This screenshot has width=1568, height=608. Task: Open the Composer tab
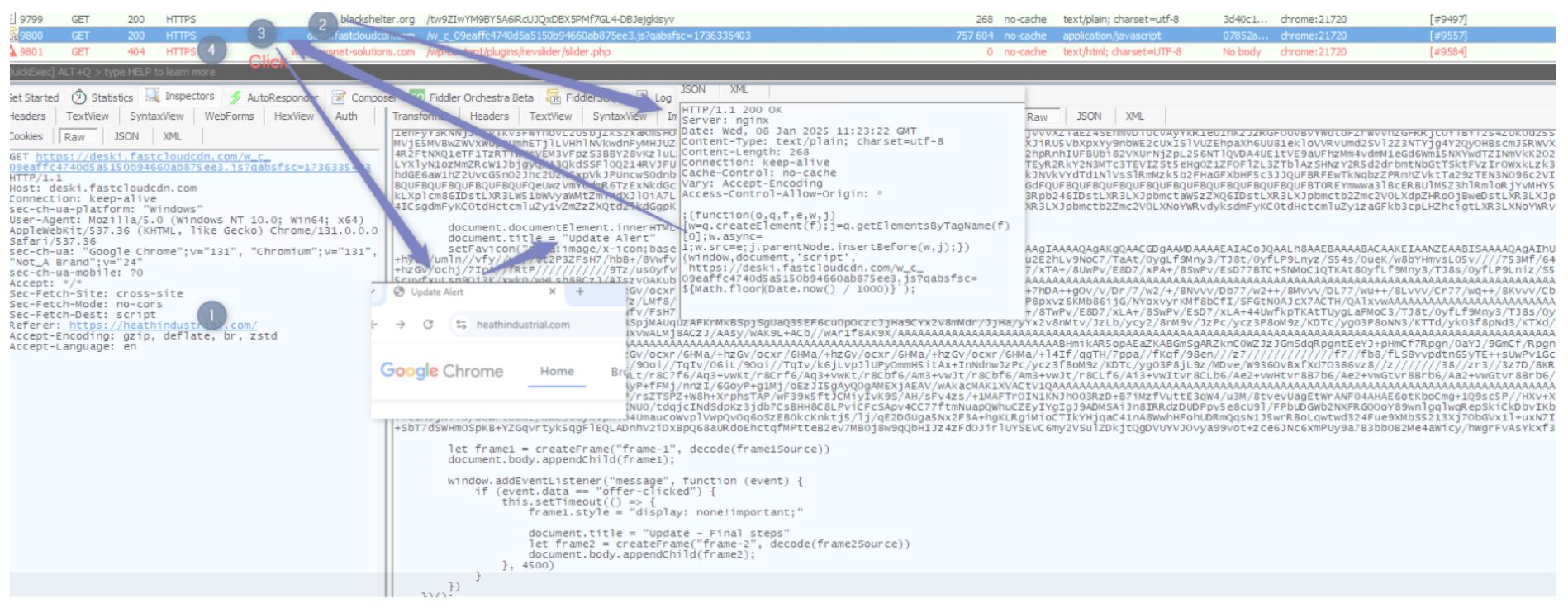pos(364,97)
